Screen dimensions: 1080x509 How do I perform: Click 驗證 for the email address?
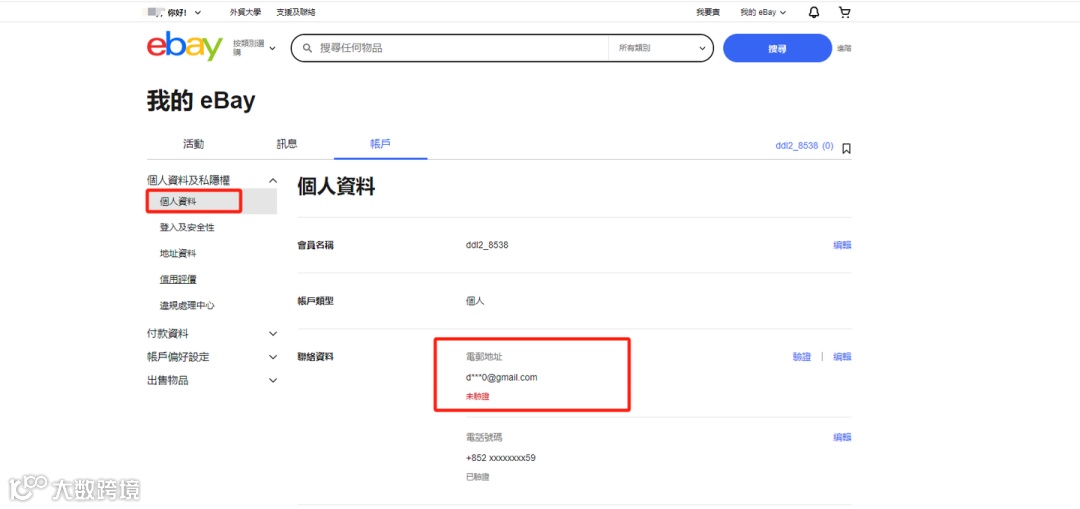point(802,357)
